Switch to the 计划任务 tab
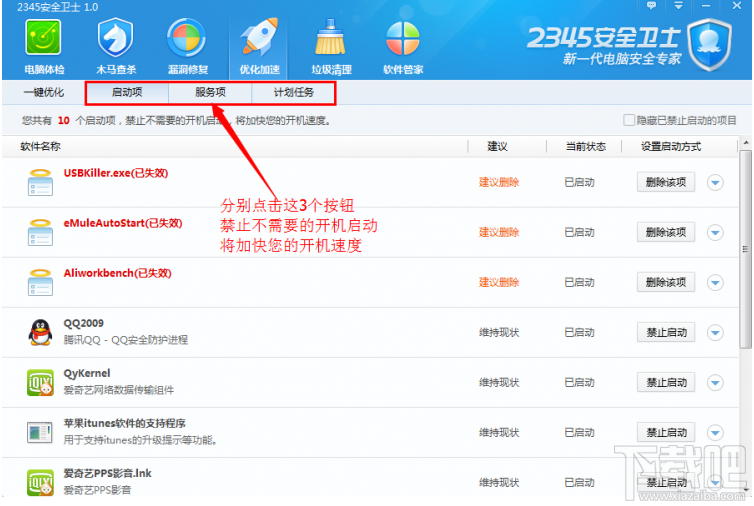Screen dimensions: 754x506 click(x=293, y=92)
